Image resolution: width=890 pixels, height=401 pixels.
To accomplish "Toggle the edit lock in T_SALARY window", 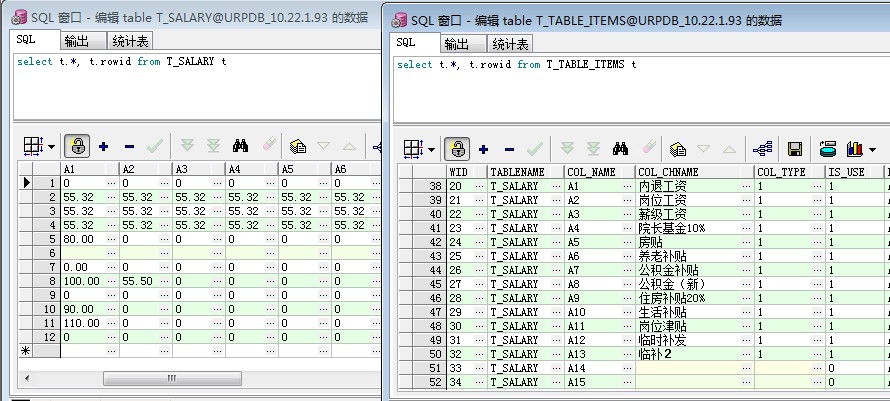I will tap(78, 146).
